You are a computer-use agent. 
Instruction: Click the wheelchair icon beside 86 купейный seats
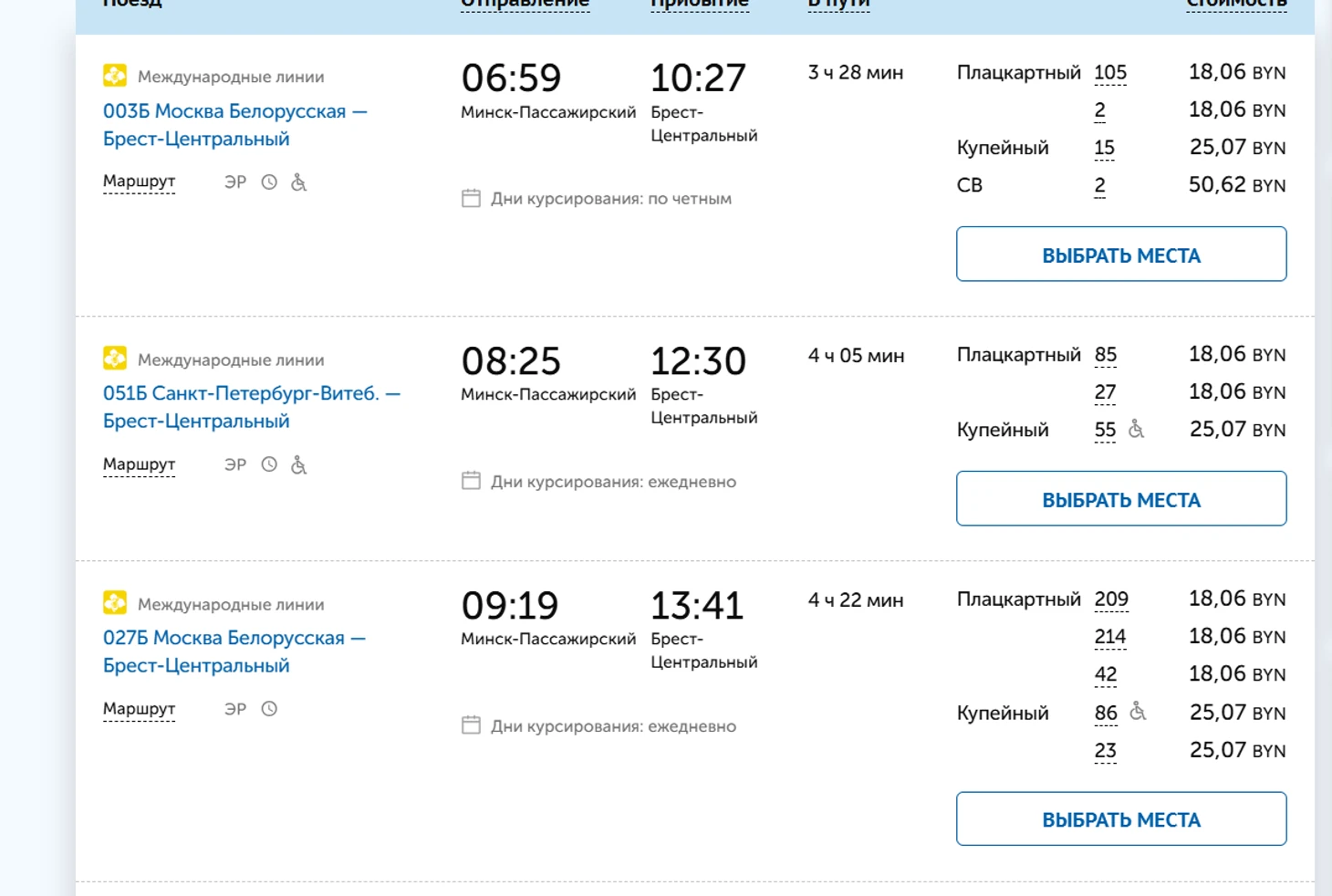[1138, 712]
